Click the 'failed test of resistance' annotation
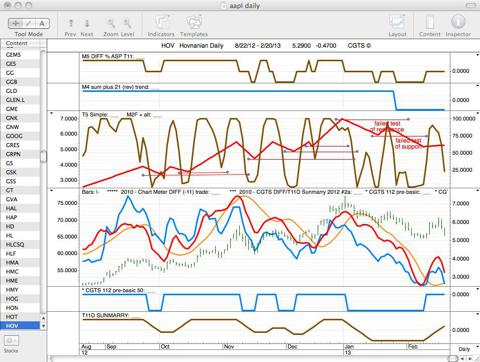This screenshot has width=480, height=362. click(x=387, y=126)
